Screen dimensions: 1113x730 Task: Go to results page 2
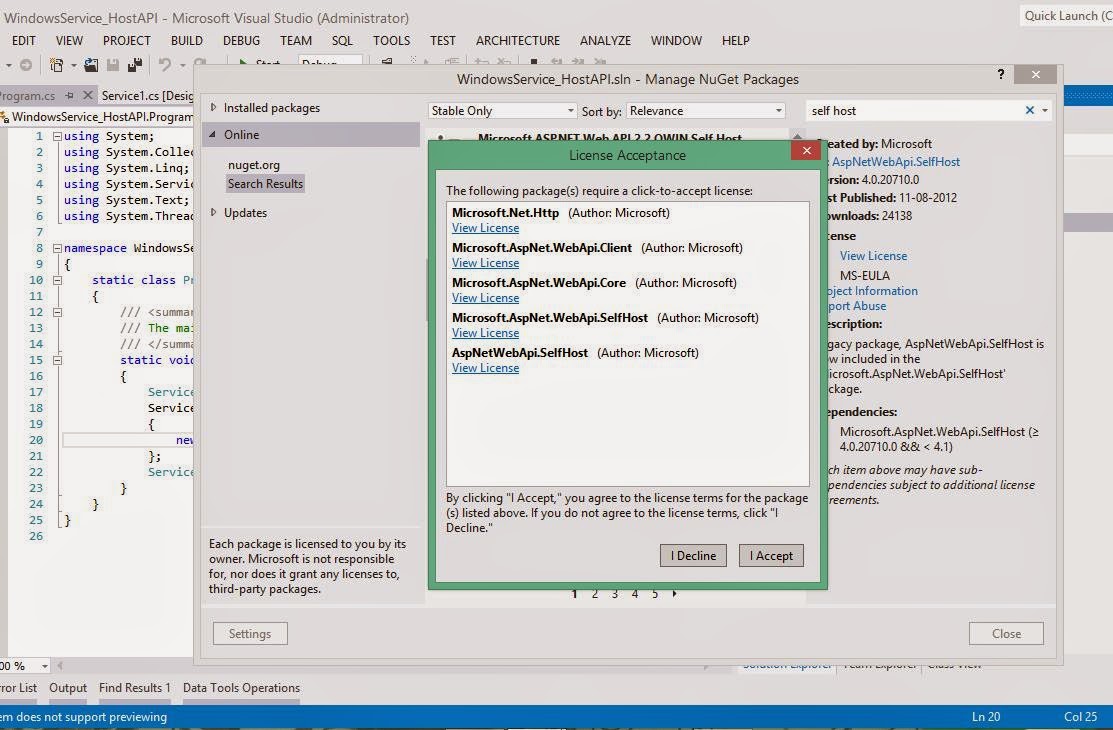pyautogui.click(x=595, y=594)
